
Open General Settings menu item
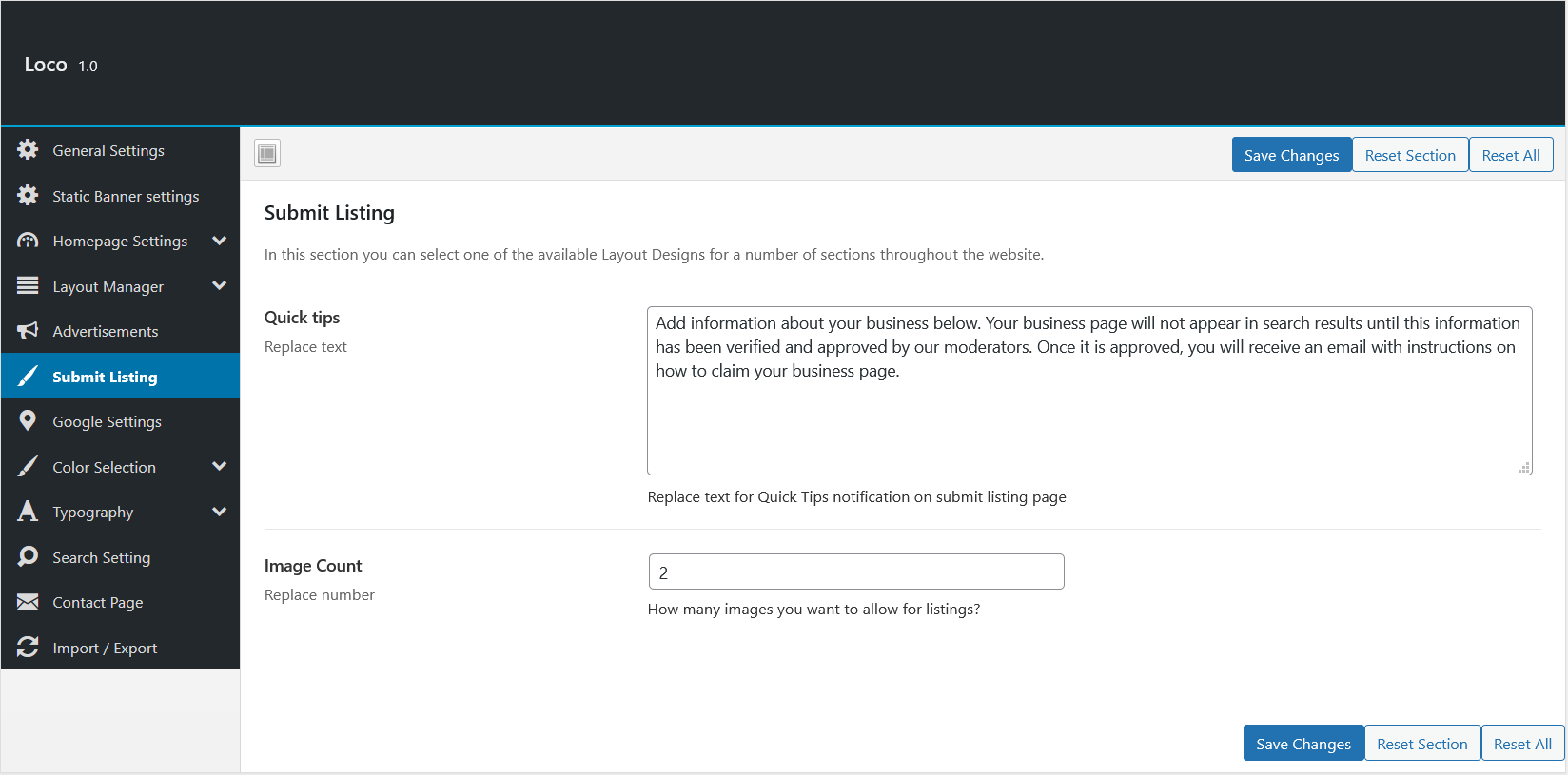120,150
